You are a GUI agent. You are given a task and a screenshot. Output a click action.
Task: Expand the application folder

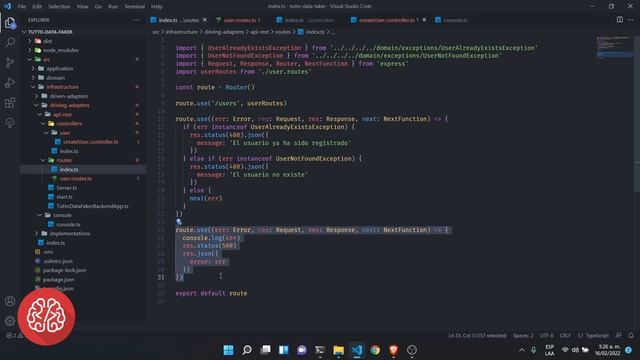33,69
